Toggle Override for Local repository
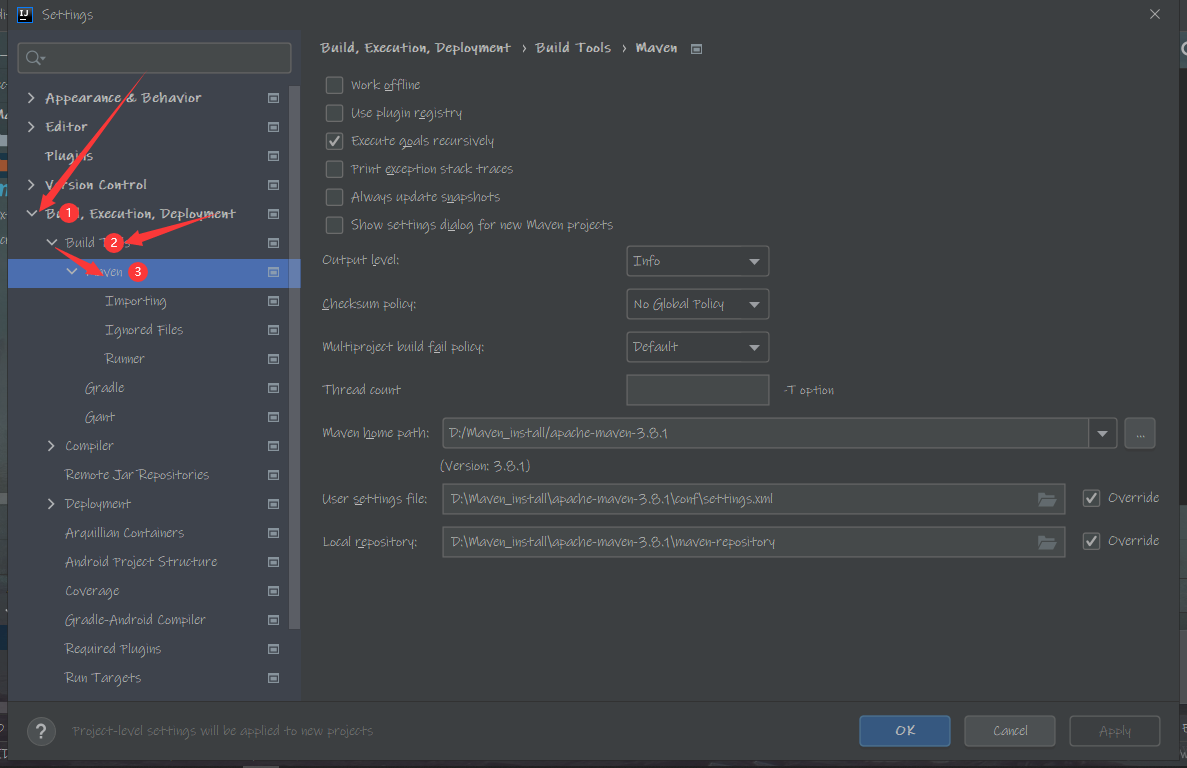Viewport: 1187px width, 768px height. (1091, 541)
